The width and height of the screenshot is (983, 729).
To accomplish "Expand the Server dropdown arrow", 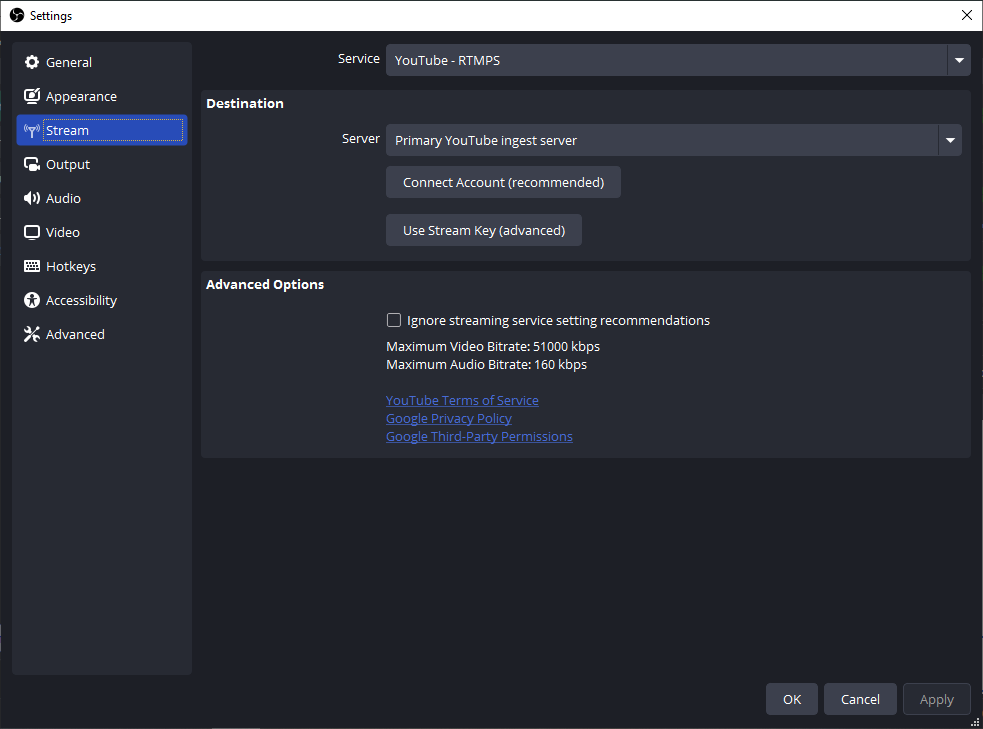I will click(x=950, y=140).
